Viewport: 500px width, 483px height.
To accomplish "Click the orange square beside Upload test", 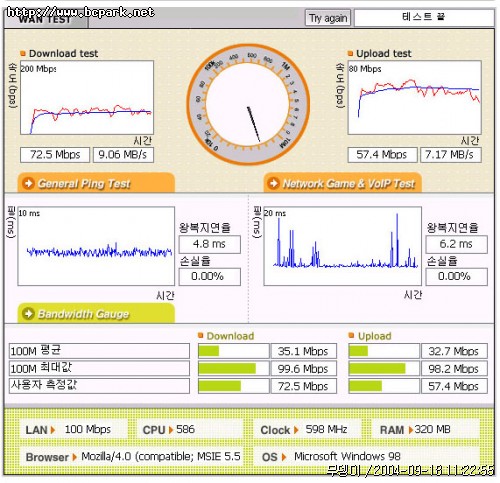I will pyautogui.click(x=350, y=53).
